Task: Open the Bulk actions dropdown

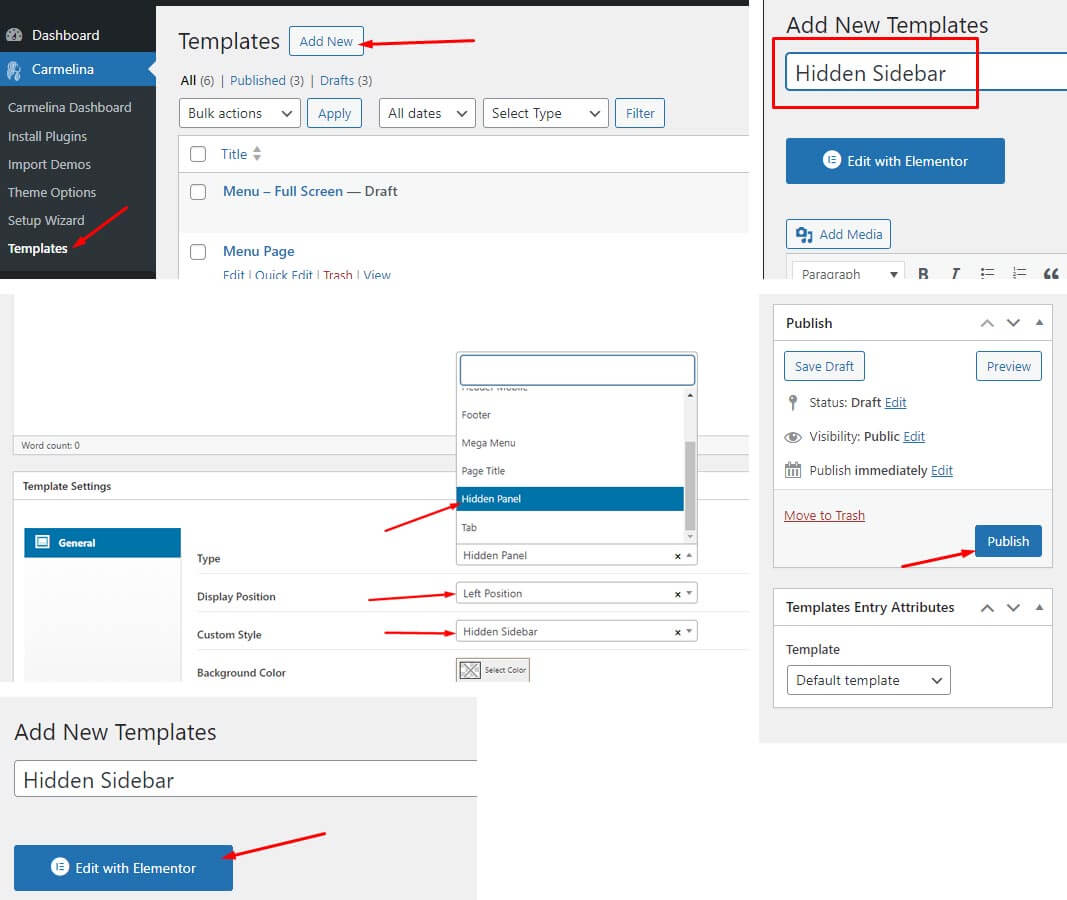Action: tap(240, 113)
